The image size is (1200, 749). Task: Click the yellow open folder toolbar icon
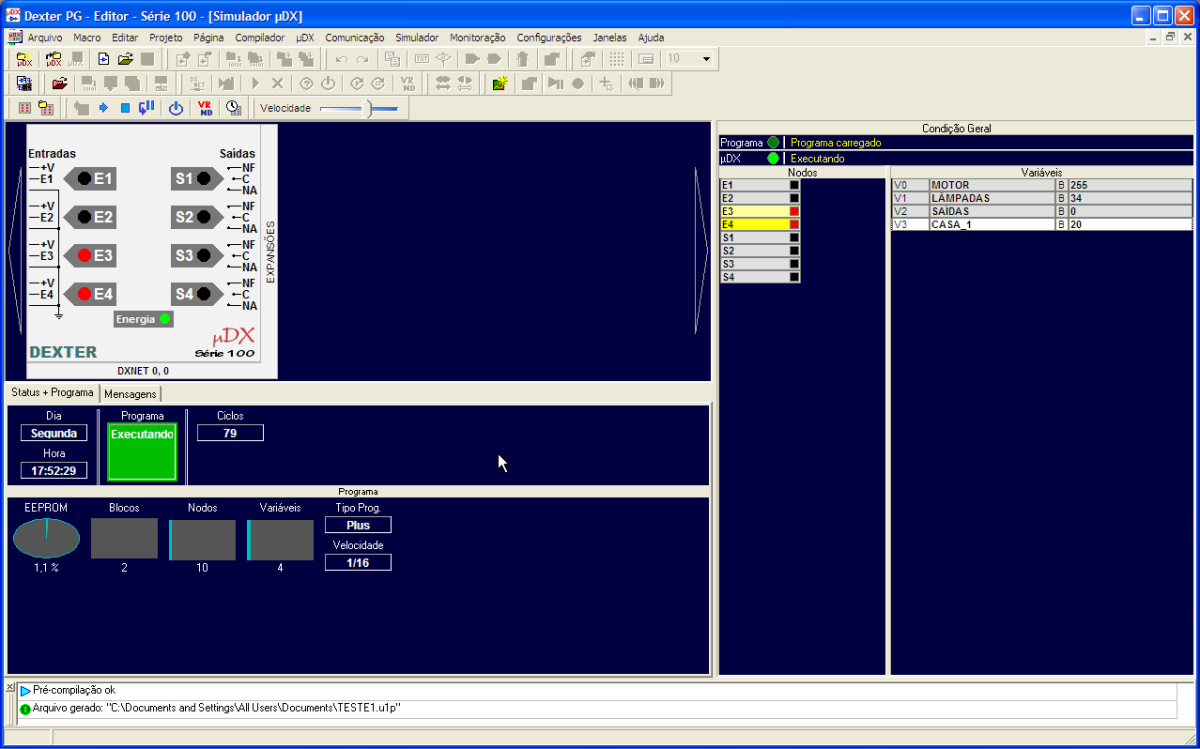click(x=125, y=59)
